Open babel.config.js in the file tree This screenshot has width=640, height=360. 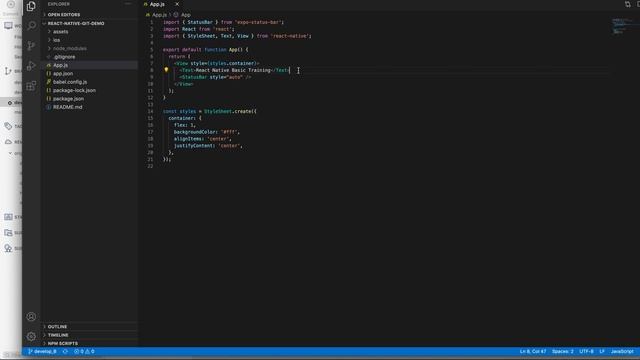70,82
